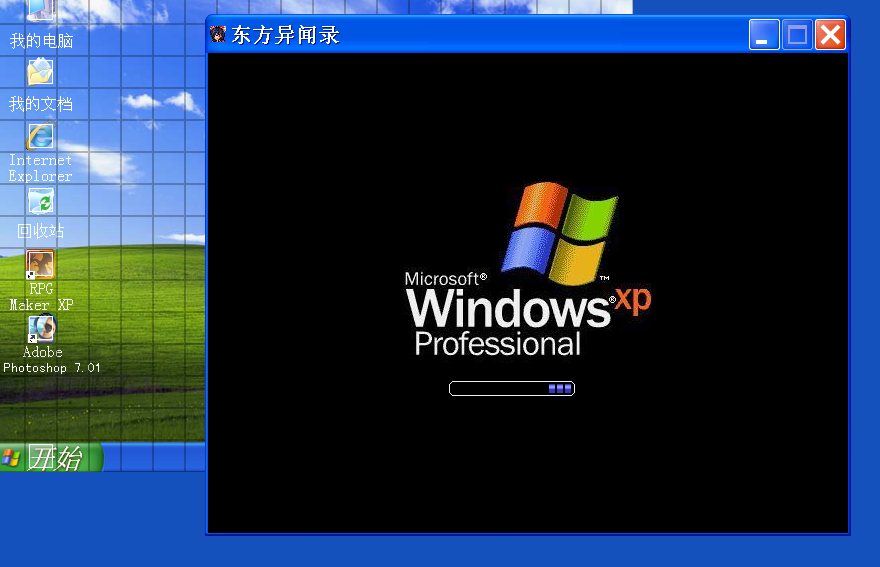Click the 东方异闻录 title bar text
This screenshot has width=880, height=567.
click(x=285, y=35)
